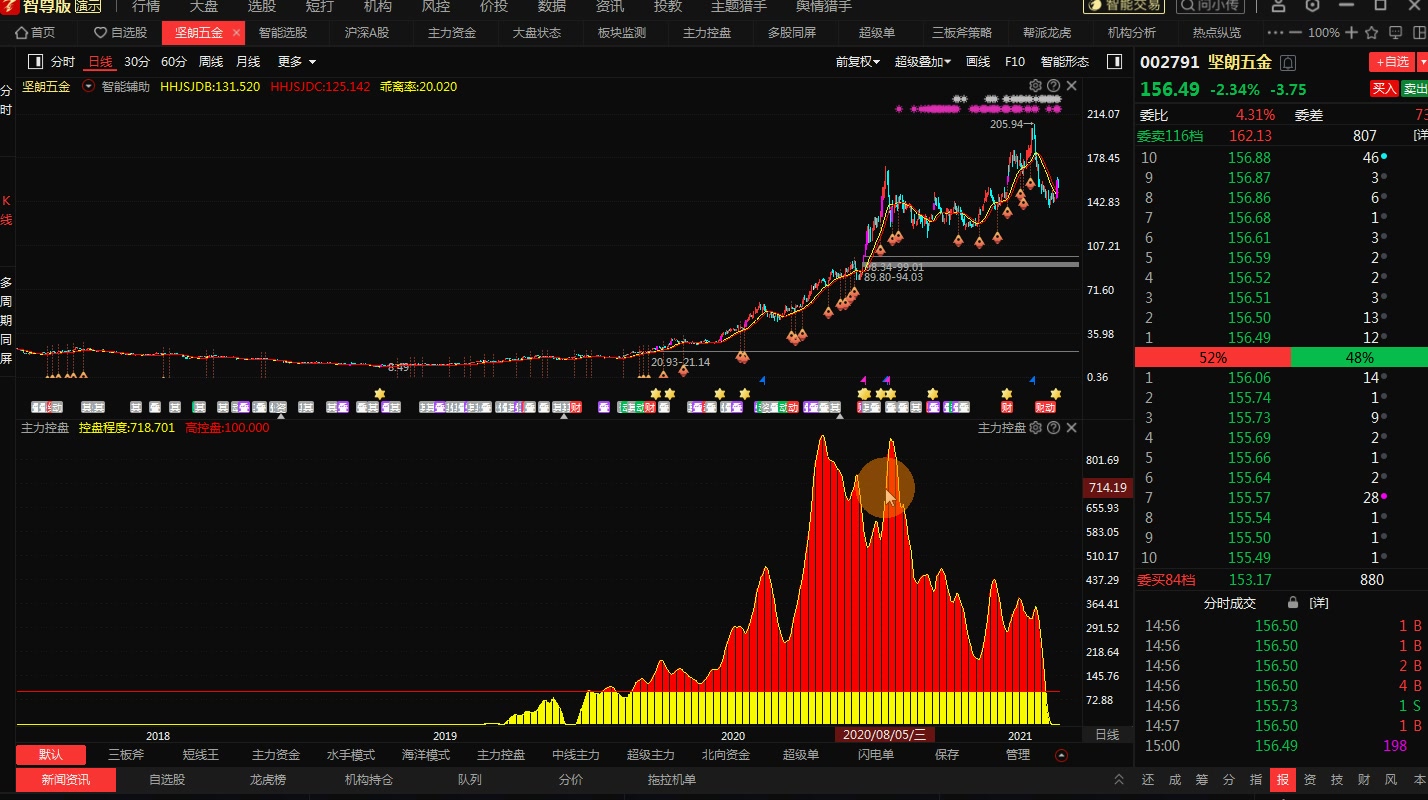Click the 智能交易 button
The image size is (1428, 800).
(1122, 6)
